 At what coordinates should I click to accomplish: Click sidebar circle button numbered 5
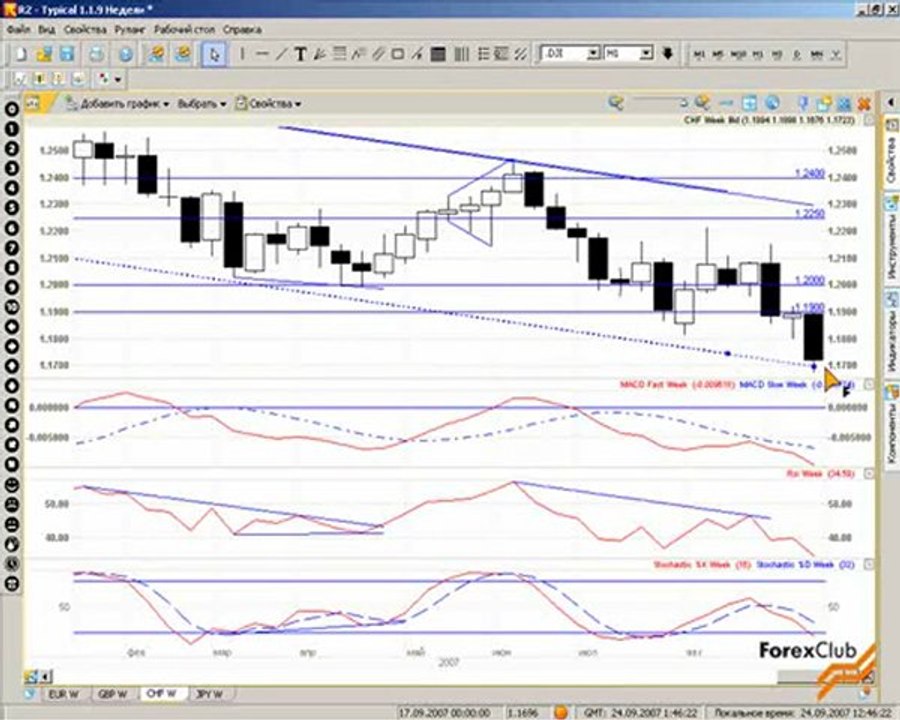[11, 208]
